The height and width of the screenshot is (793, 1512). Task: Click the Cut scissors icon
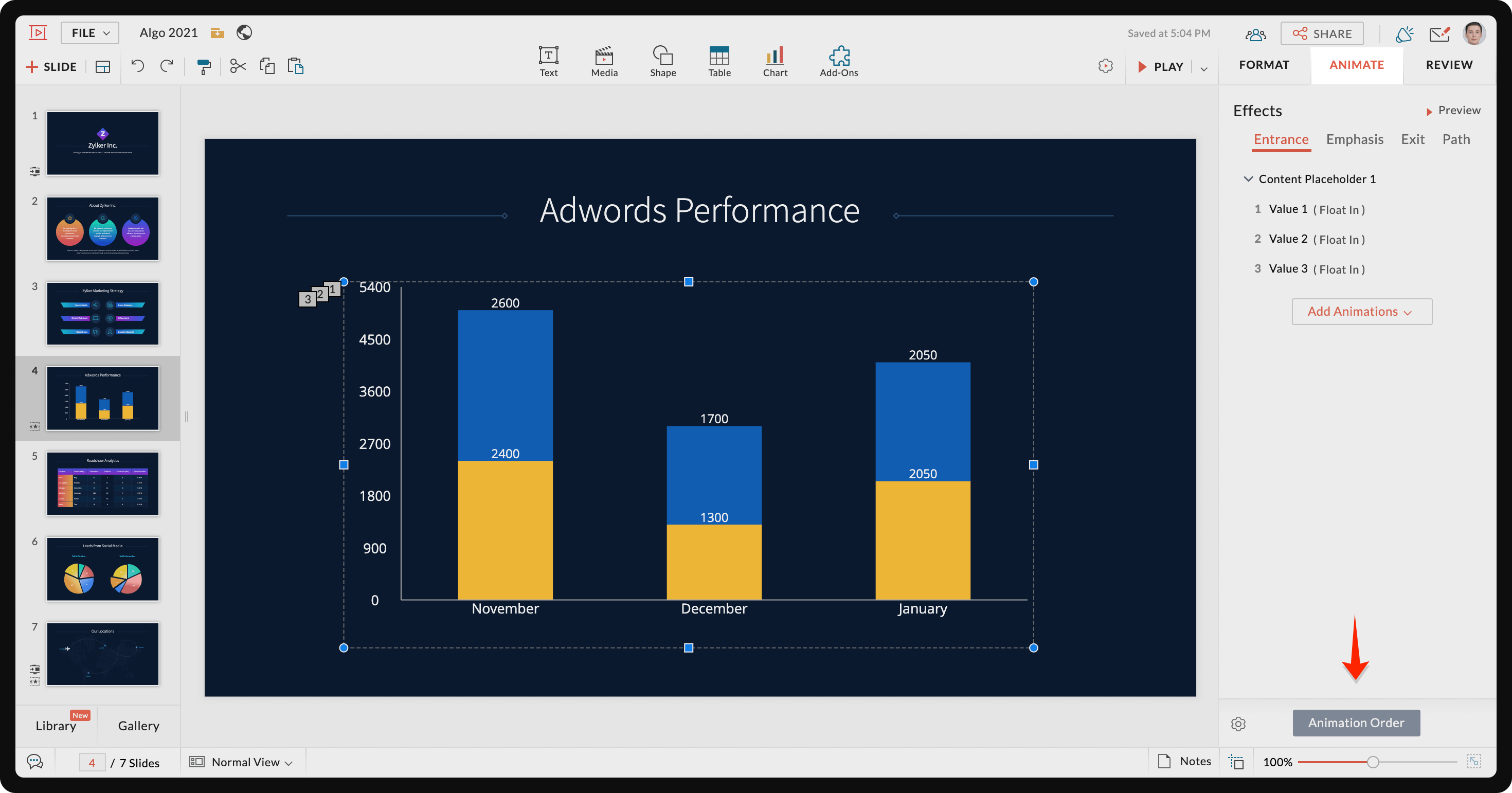click(238, 66)
